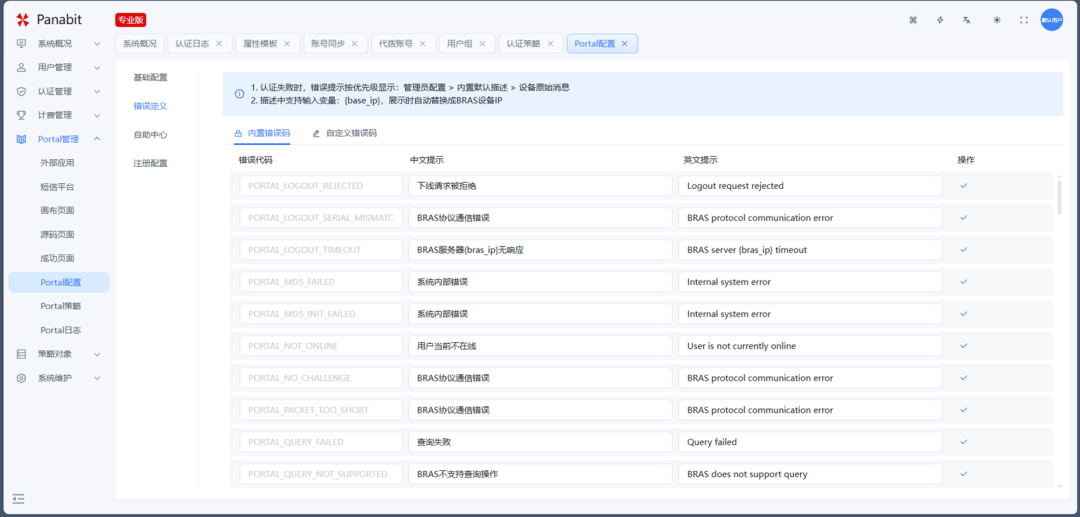Viewport: 1080px width, 517px height.
Task: Click the 认证管理 shield icon in the sidebar
Action: click(21, 92)
